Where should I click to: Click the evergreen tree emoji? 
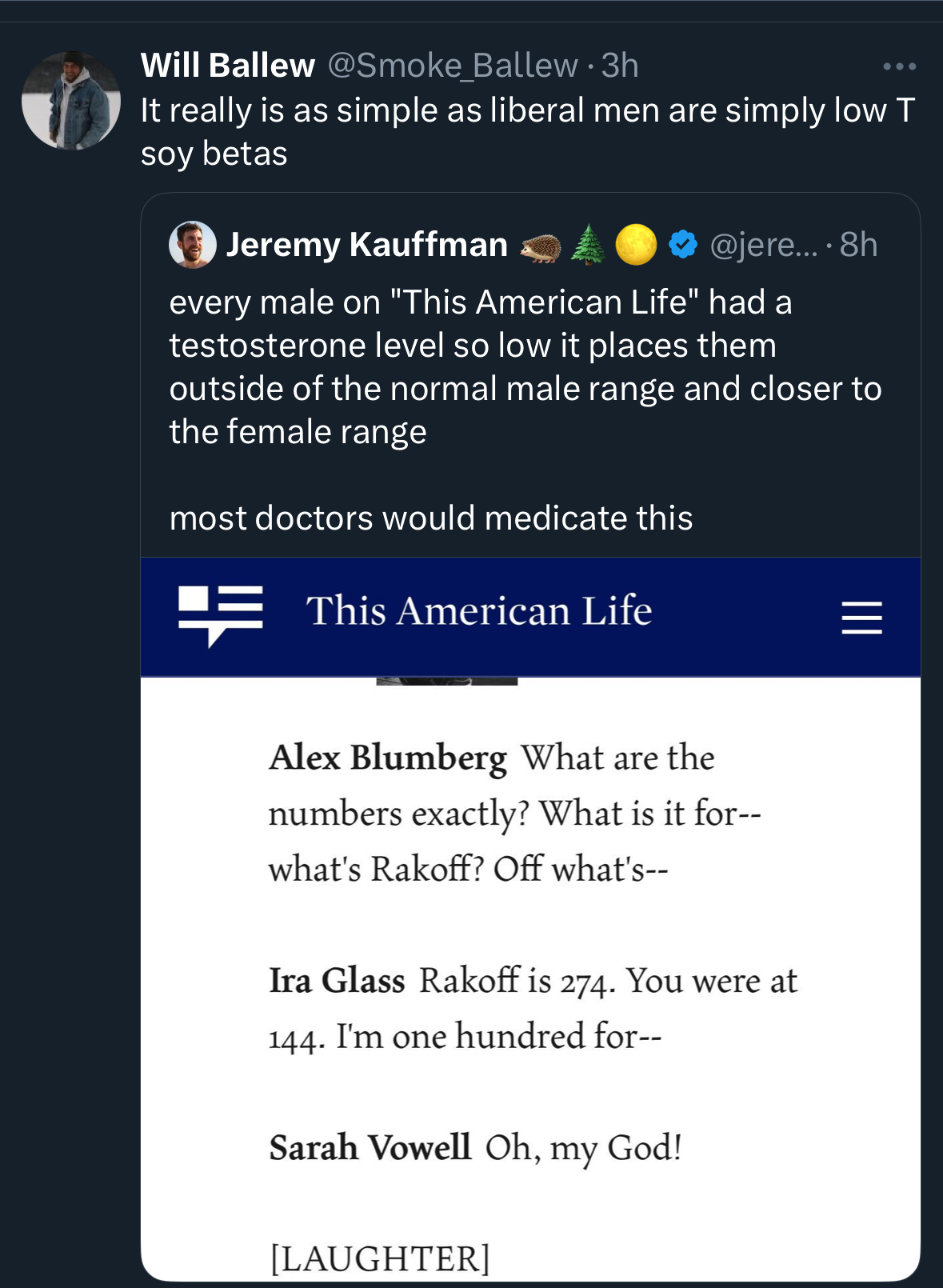(x=589, y=245)
